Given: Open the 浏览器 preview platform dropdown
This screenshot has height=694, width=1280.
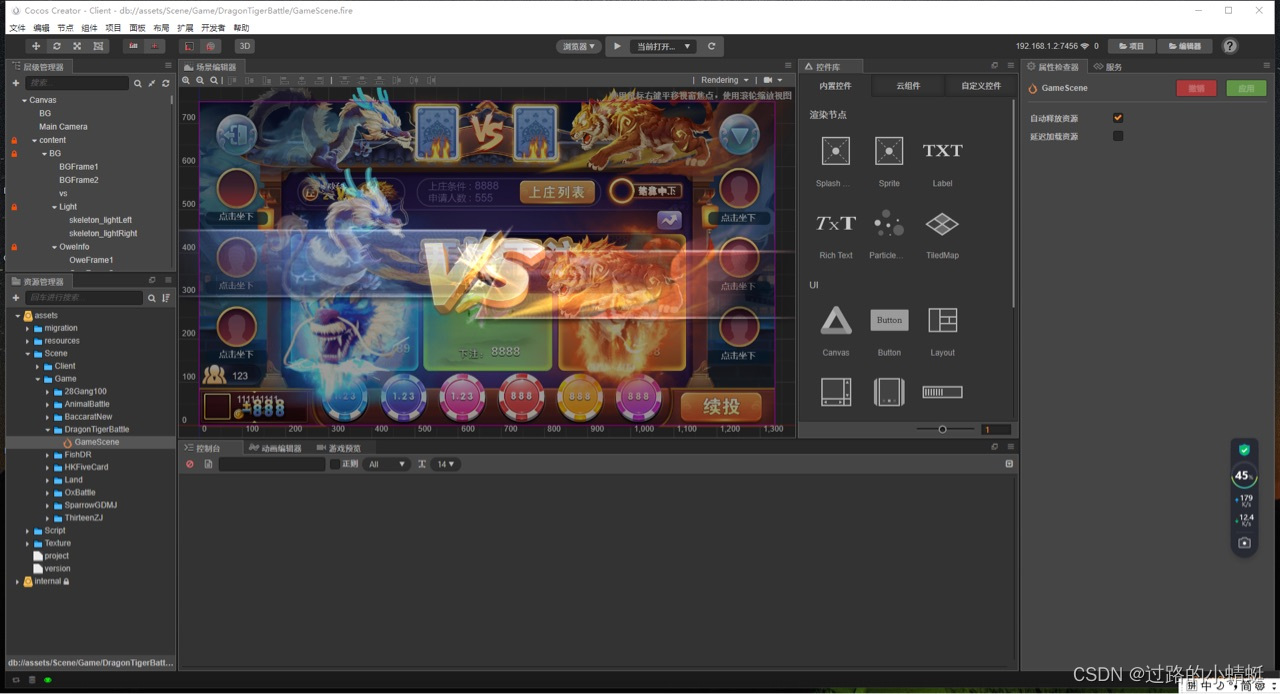Looking at the screenshot, I should 579,46.
